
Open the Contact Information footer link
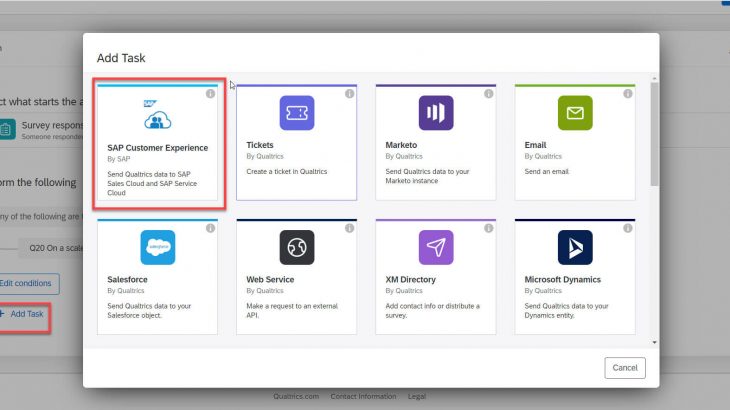[363, 397]
